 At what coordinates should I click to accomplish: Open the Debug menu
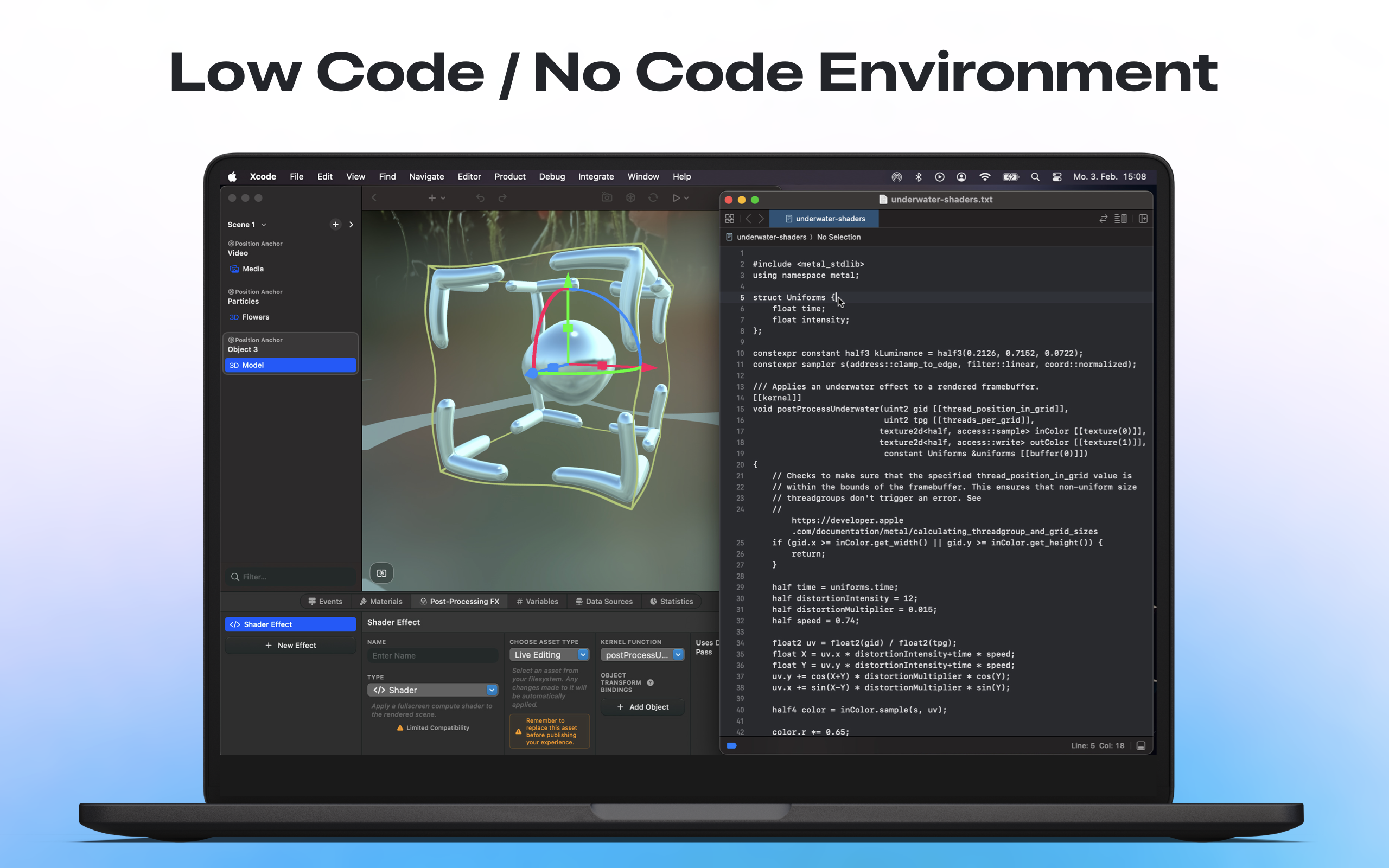click(x=552, y=177)
